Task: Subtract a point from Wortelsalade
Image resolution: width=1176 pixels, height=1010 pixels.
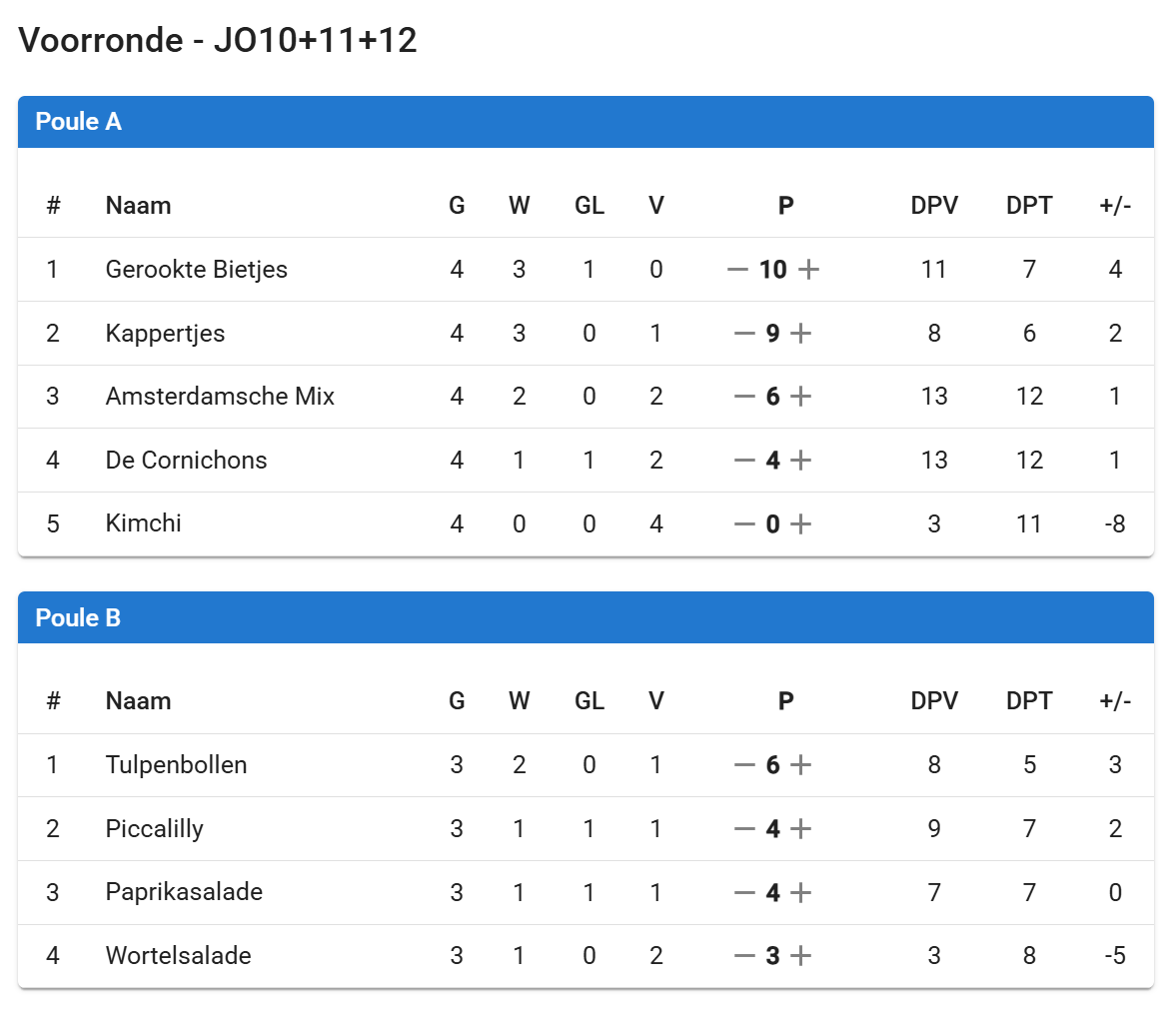Action: click(744, 956)
